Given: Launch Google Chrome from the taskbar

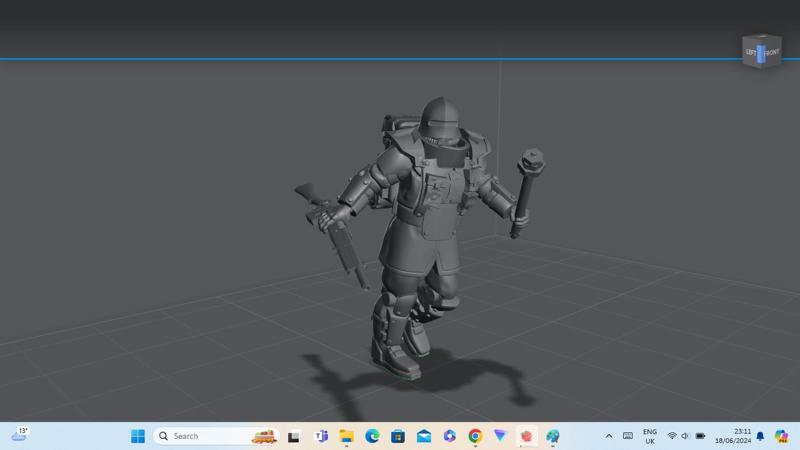Looking at the screenshot, I should click(x=475, y=436).
